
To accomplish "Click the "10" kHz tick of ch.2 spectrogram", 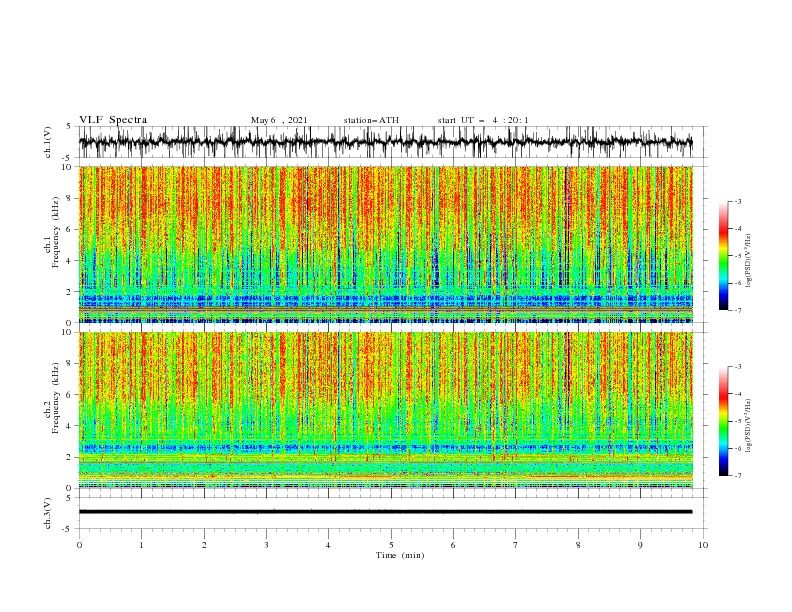I will [x=68, y=332].
